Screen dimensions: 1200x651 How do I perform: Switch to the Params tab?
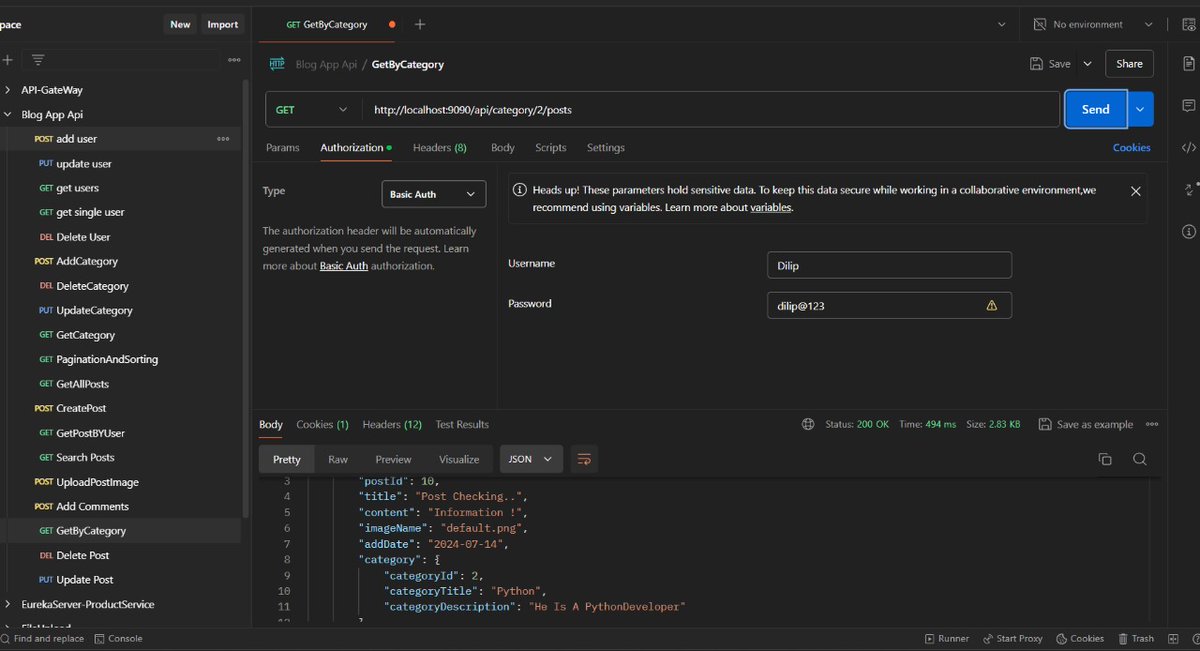click(283, 148)
